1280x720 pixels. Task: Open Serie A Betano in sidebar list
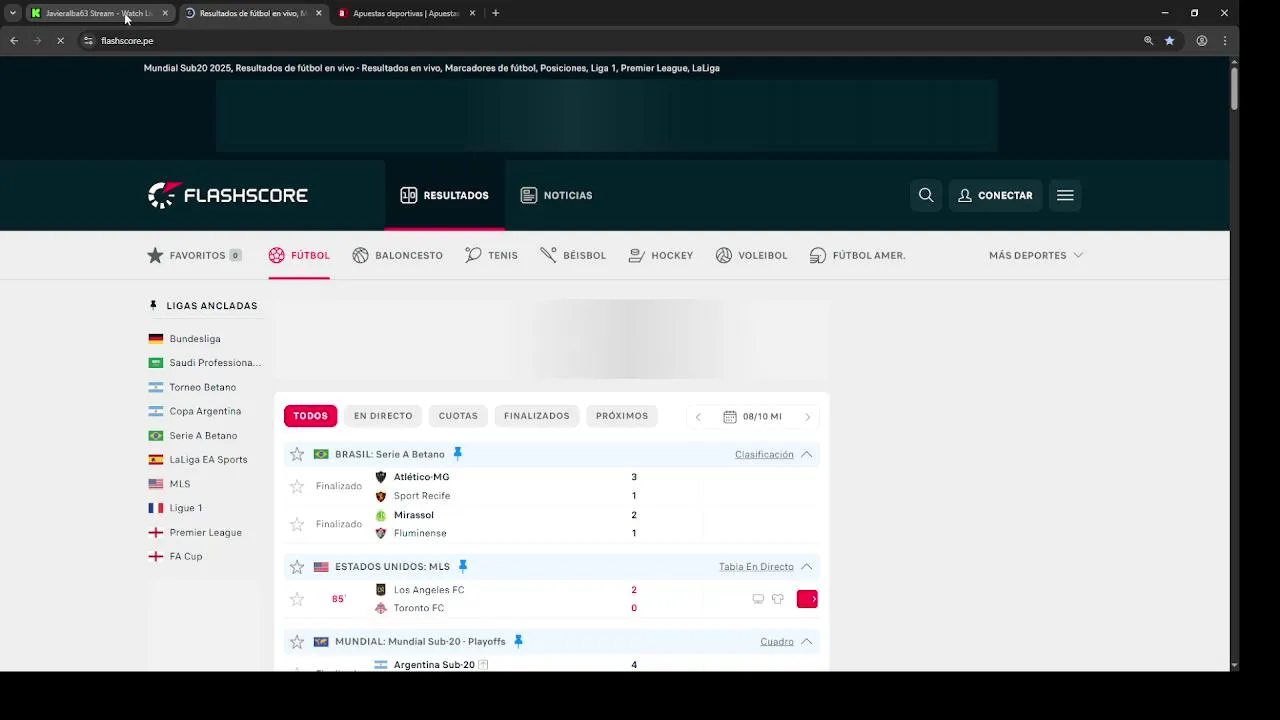pyautogui.click(x=204, y=436)
